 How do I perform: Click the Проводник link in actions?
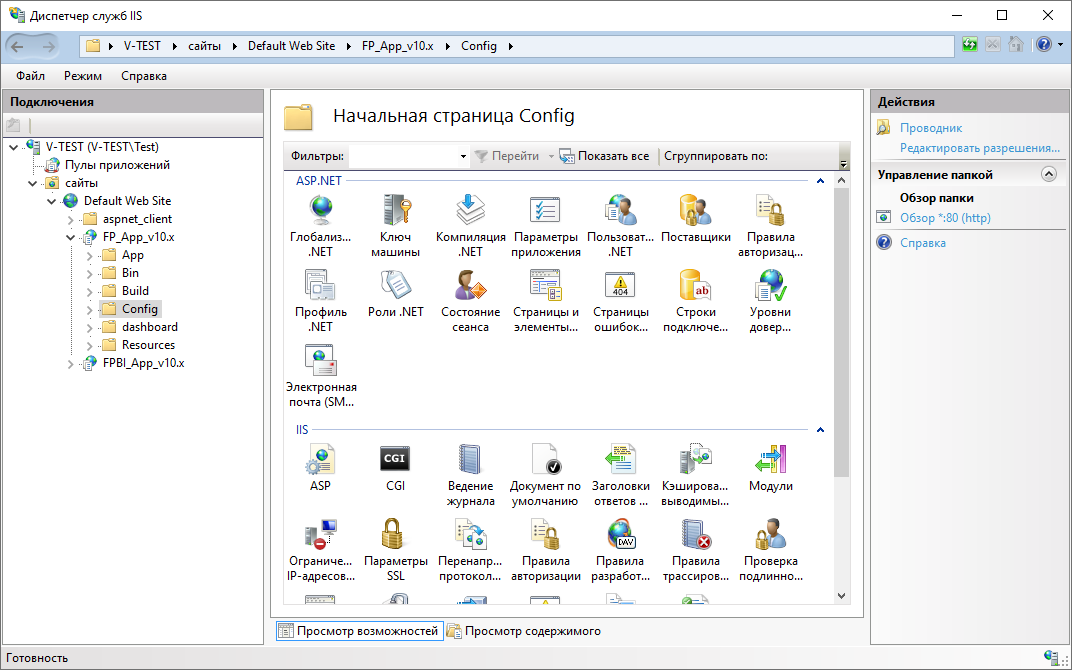930,128
